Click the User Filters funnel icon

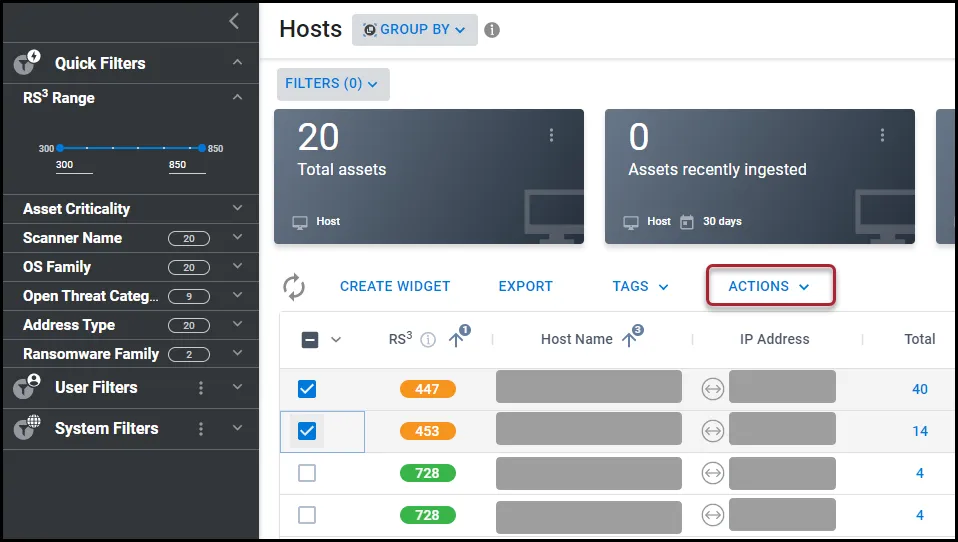[x=27, y=387]
